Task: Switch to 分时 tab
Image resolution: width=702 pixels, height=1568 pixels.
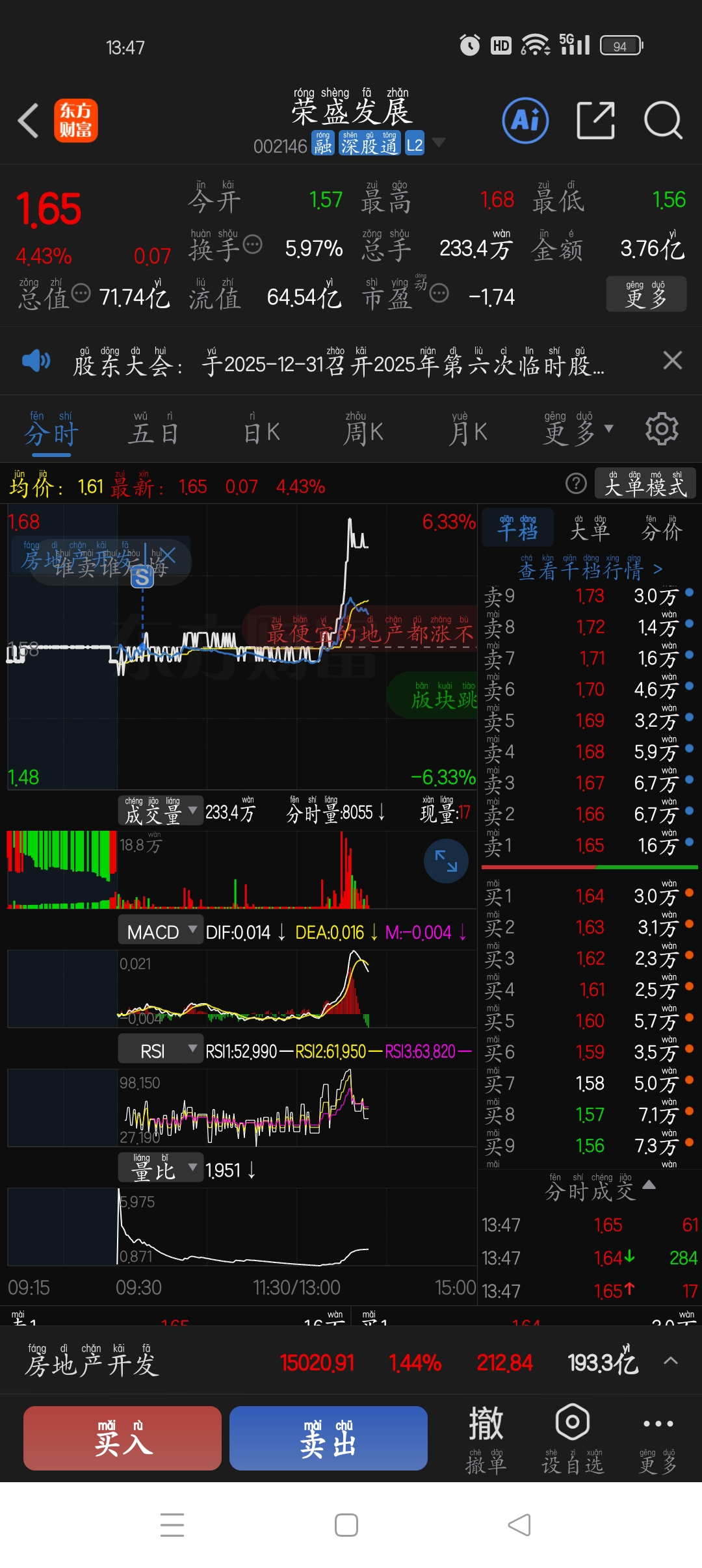Action: [x=51, y=429]
